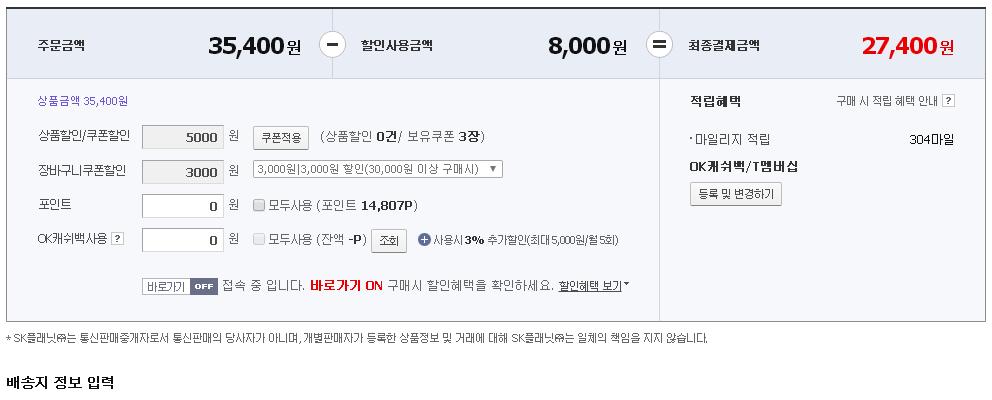992x400 pixels.
Task: Click the 포인트 amount input field
Action: [x=183, y=206]
